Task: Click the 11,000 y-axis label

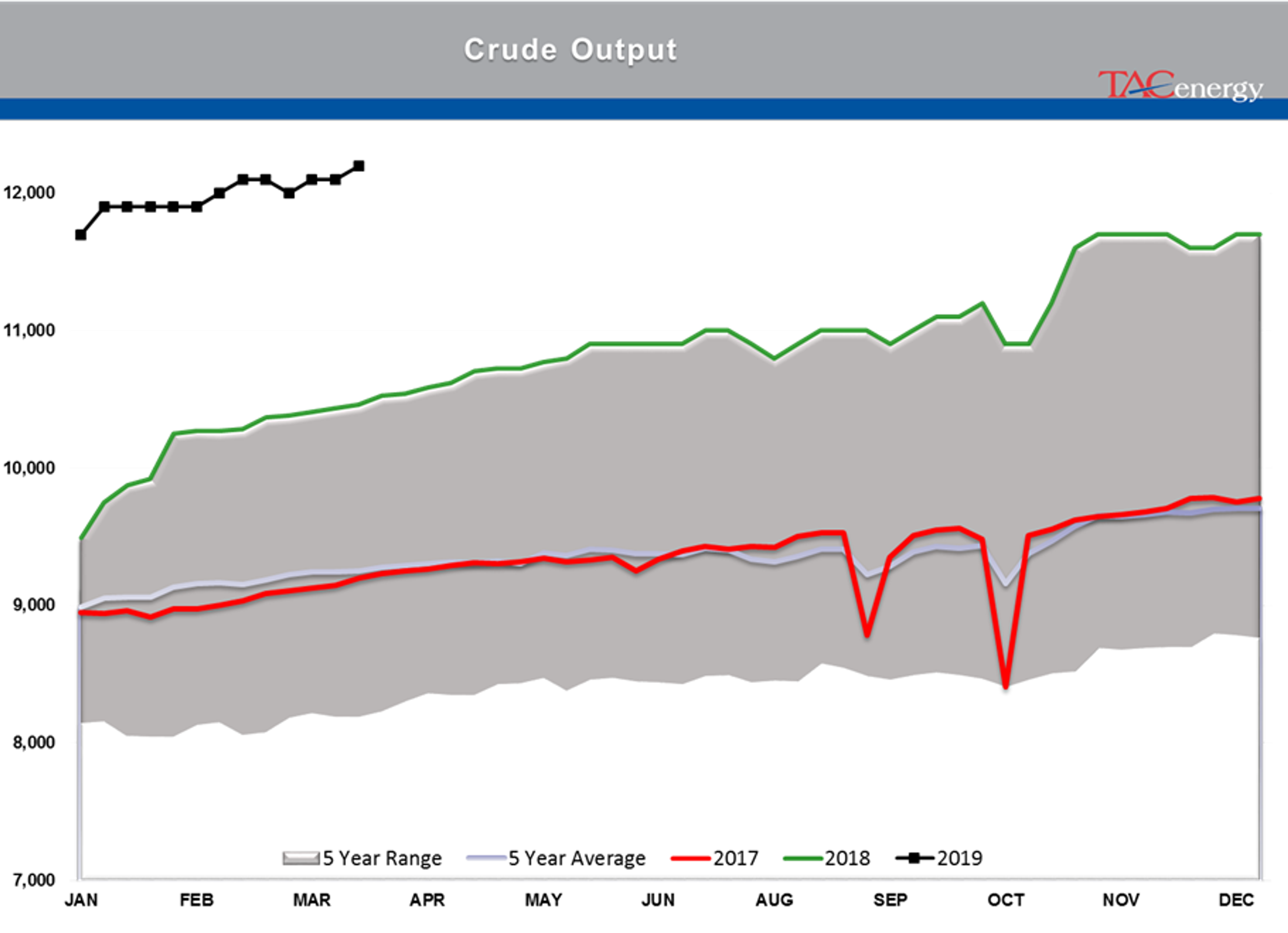Action: click(x=30, y=330)
